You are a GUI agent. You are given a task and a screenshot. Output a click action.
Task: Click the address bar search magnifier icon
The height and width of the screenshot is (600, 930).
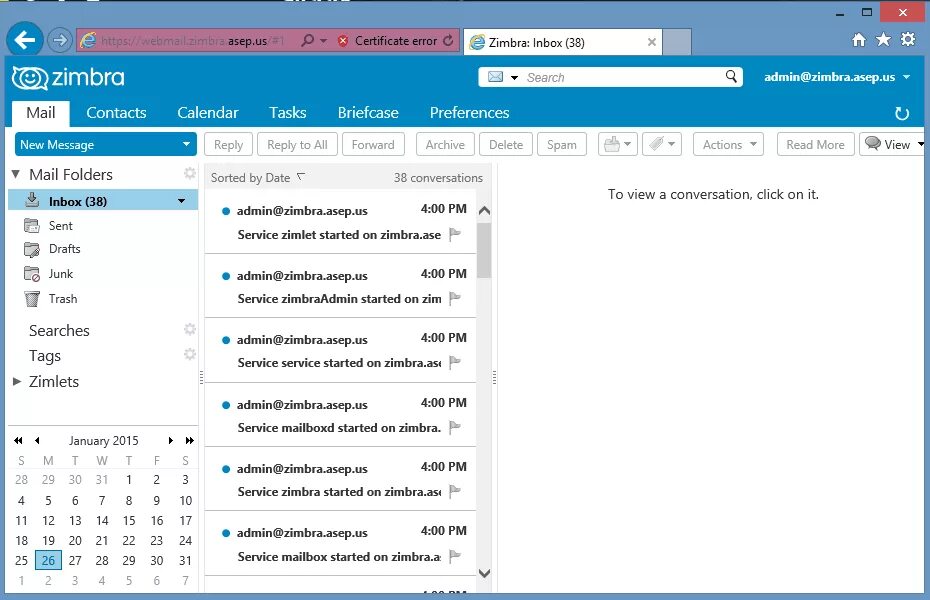307,40
